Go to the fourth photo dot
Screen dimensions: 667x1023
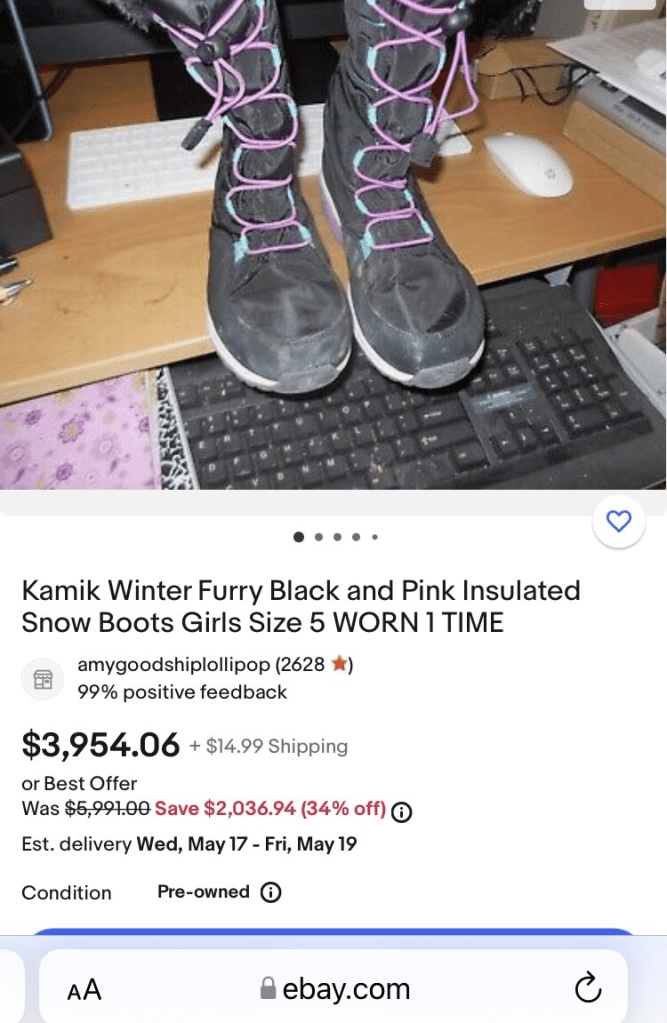(356, 537)
